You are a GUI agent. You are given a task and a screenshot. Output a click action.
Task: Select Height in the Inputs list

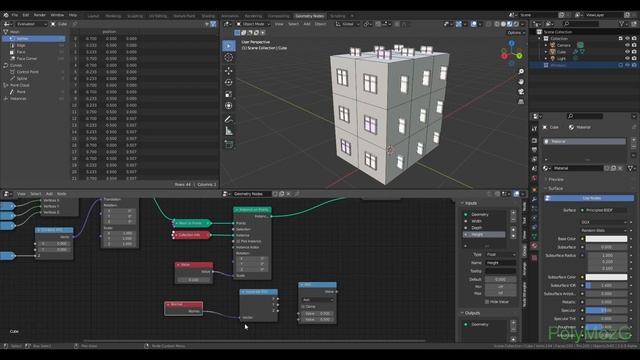(484, 235)
